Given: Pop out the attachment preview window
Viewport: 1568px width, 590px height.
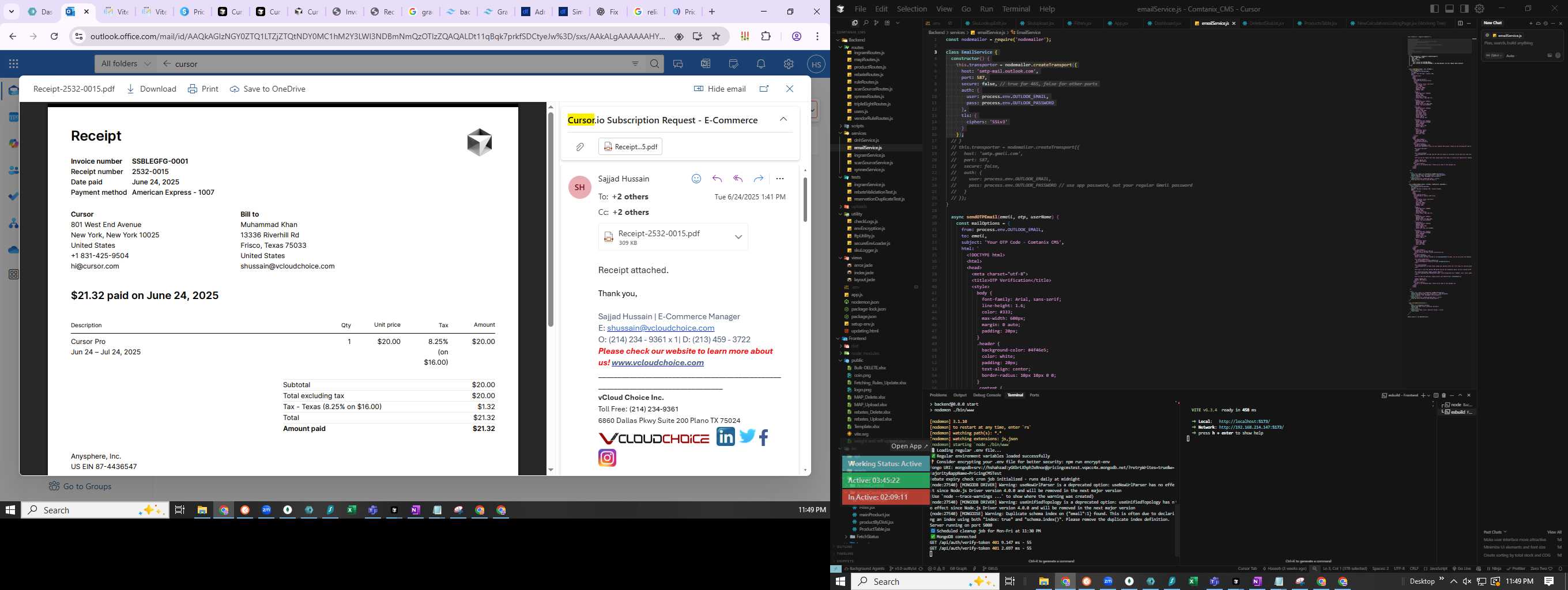Looking at the screenshot, I should click(x=764, y=89).
